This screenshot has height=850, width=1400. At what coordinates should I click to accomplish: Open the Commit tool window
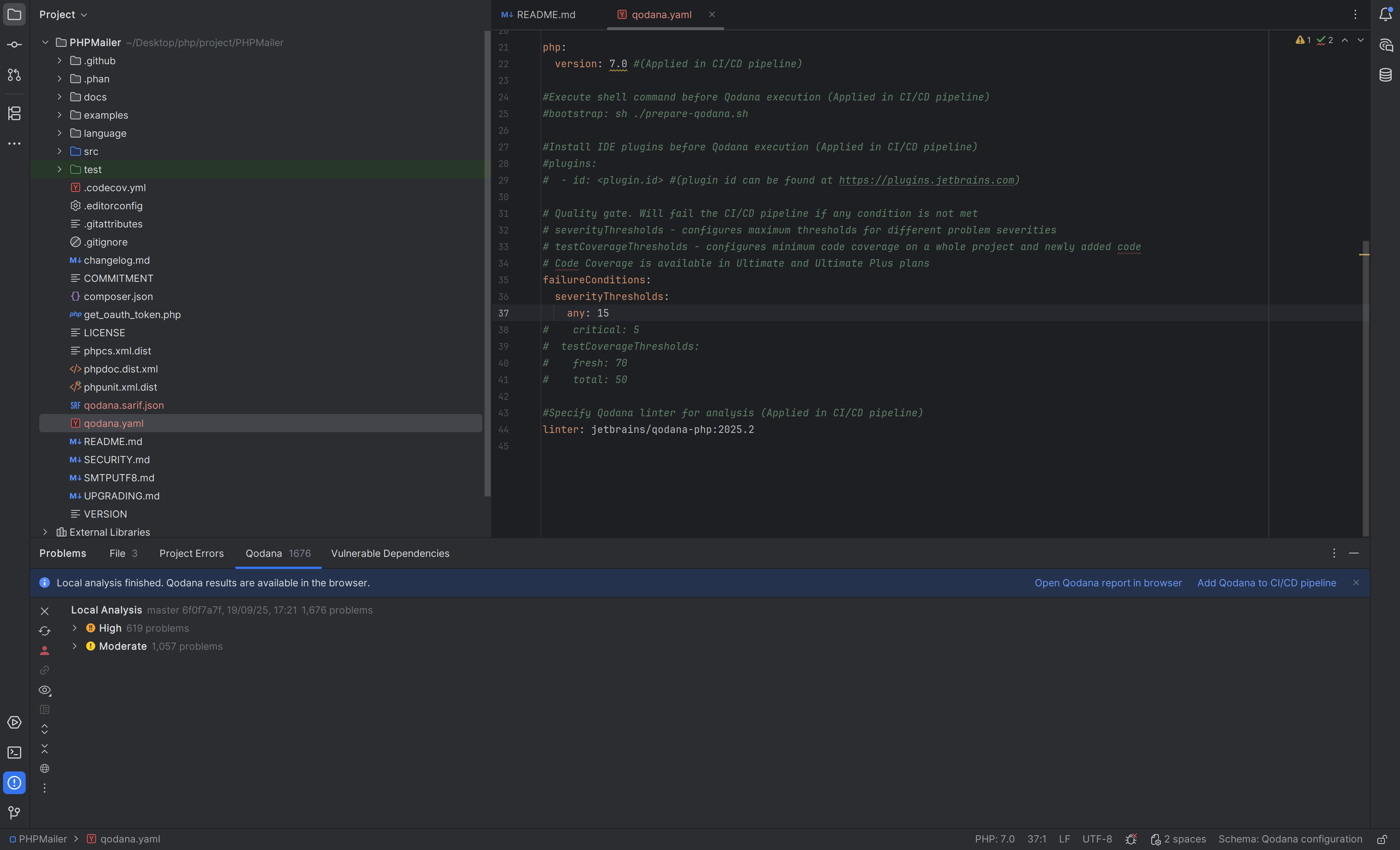tap(14, 44)
